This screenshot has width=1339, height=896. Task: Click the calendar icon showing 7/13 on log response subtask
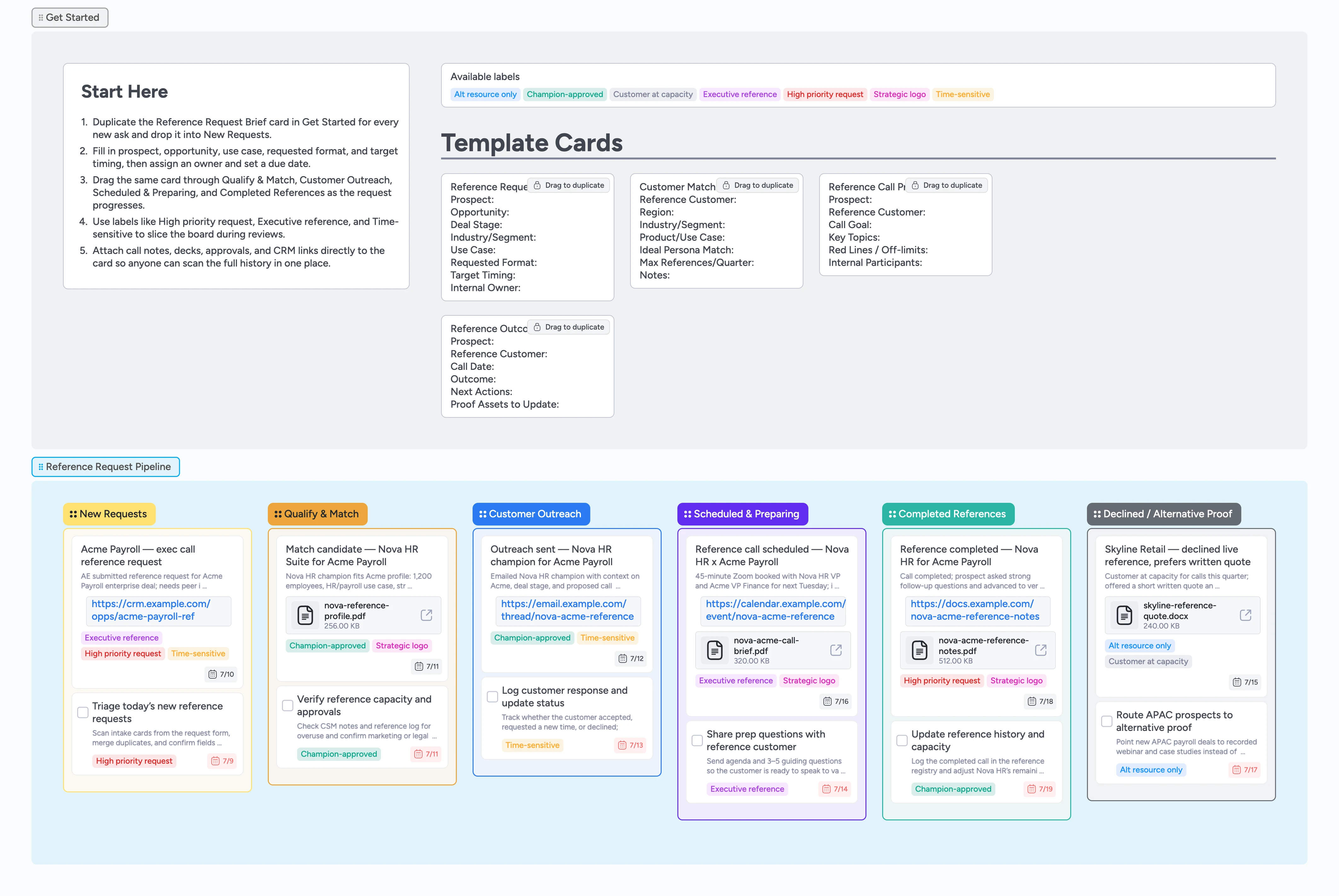pyautogui.click(x=622, y=745)
